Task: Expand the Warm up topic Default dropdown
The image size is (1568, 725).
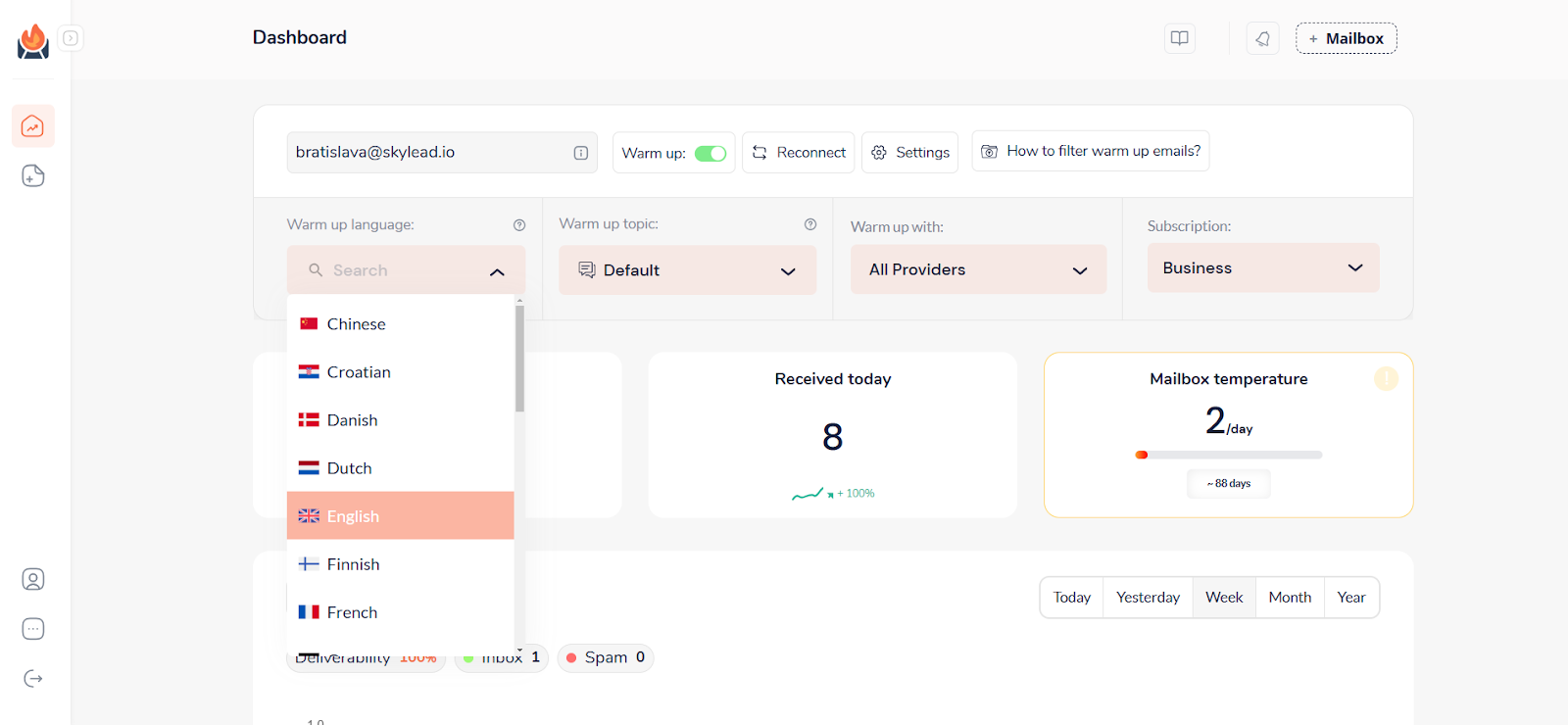Action: point(687,270)
